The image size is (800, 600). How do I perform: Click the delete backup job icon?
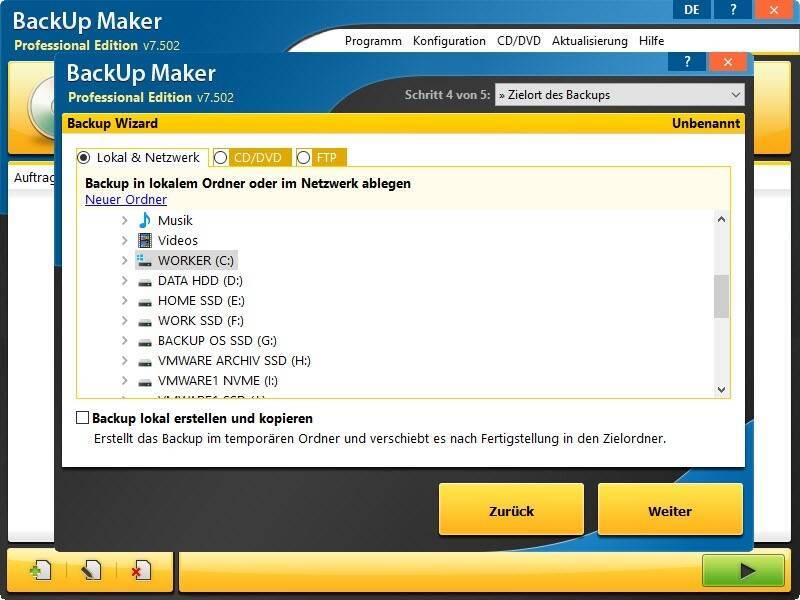pyautogui.click(x=140, y=570)
